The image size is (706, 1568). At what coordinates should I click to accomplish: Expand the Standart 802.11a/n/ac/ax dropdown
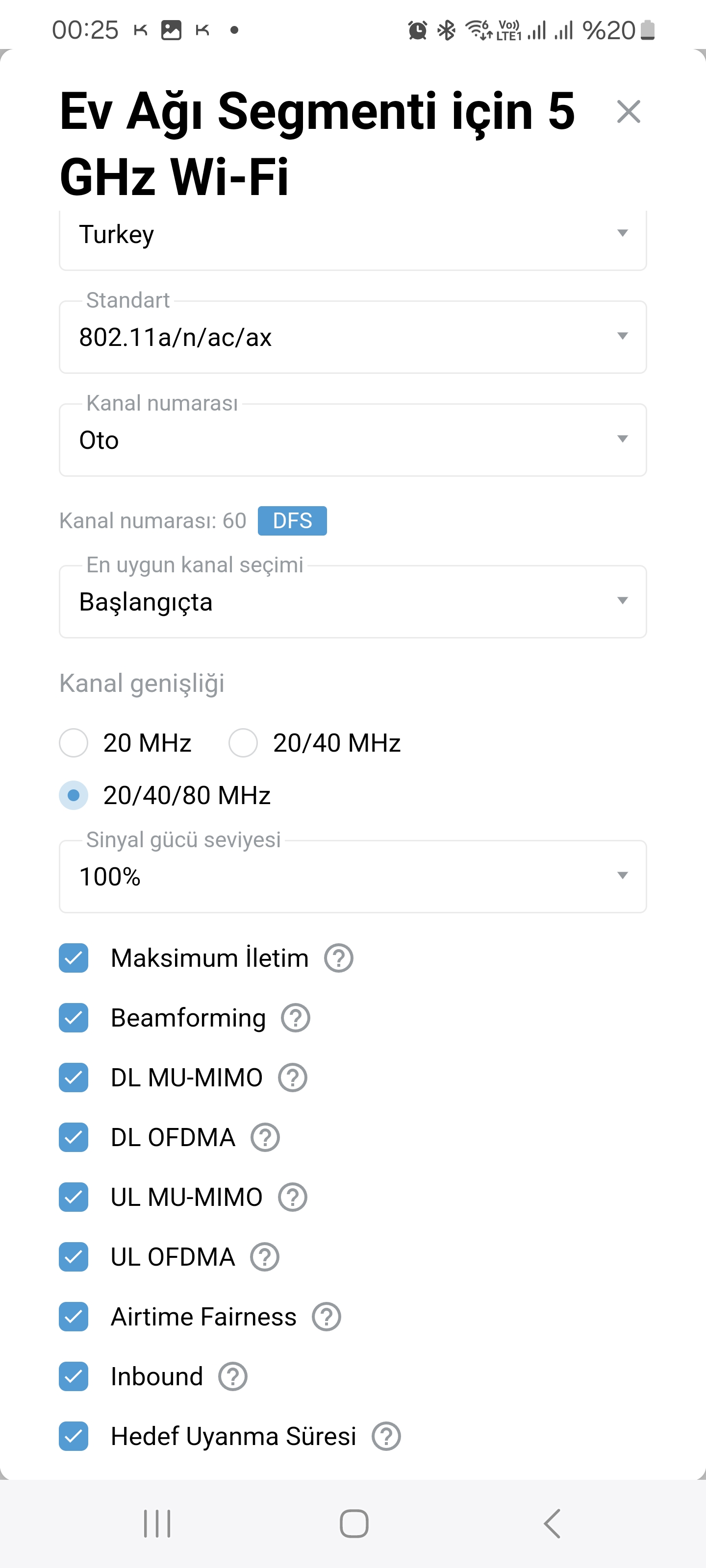(353, 337)
